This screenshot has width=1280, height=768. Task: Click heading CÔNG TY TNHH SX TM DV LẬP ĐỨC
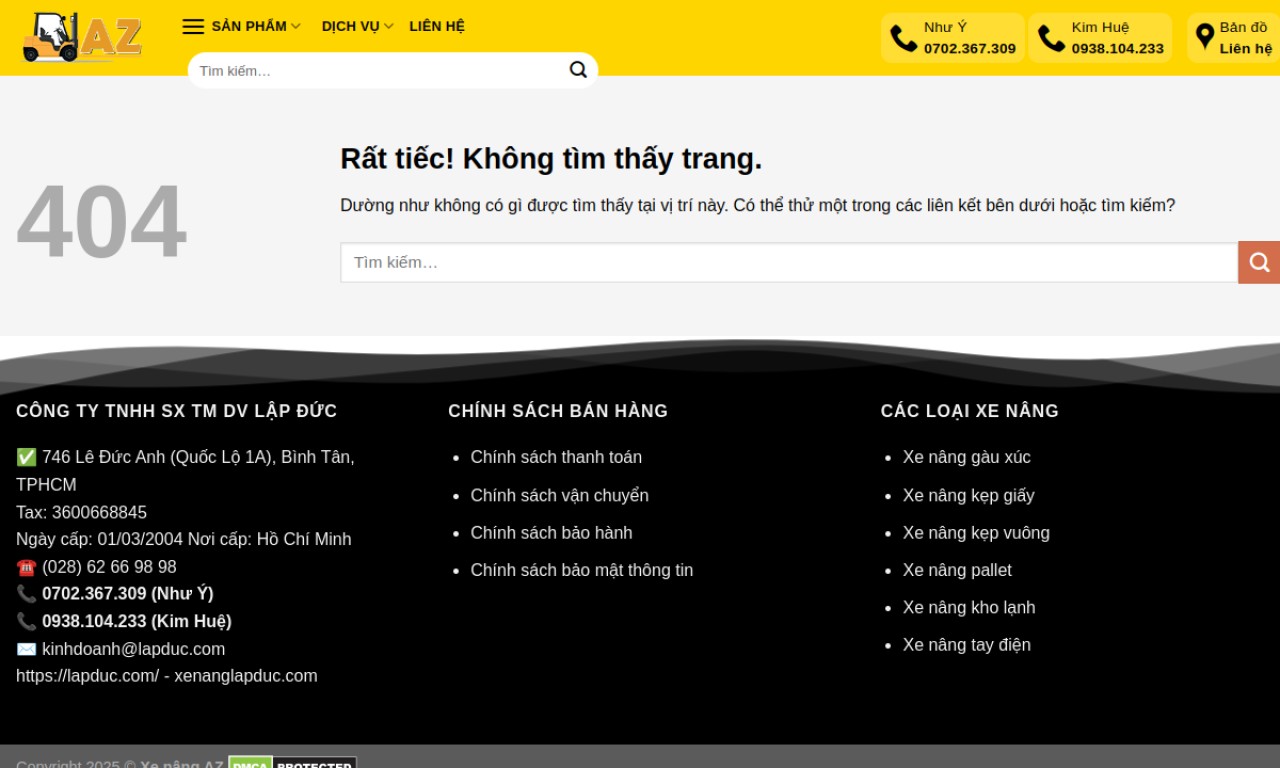pyautogui.click(x=177, y=411)
